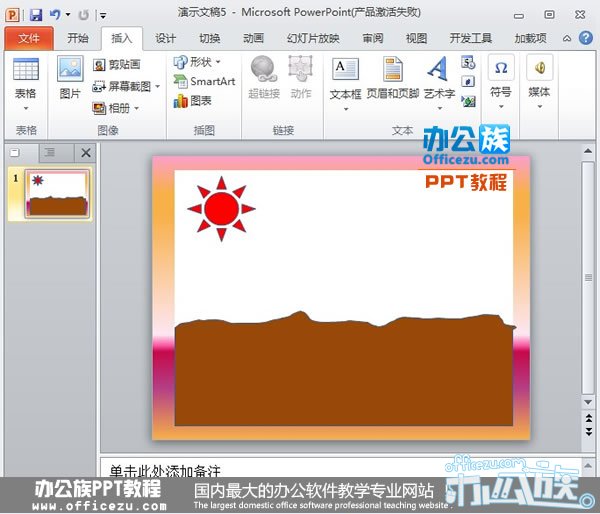The image size is (600, 514).
Task: Click the SmartArt button
Action: 203,81
